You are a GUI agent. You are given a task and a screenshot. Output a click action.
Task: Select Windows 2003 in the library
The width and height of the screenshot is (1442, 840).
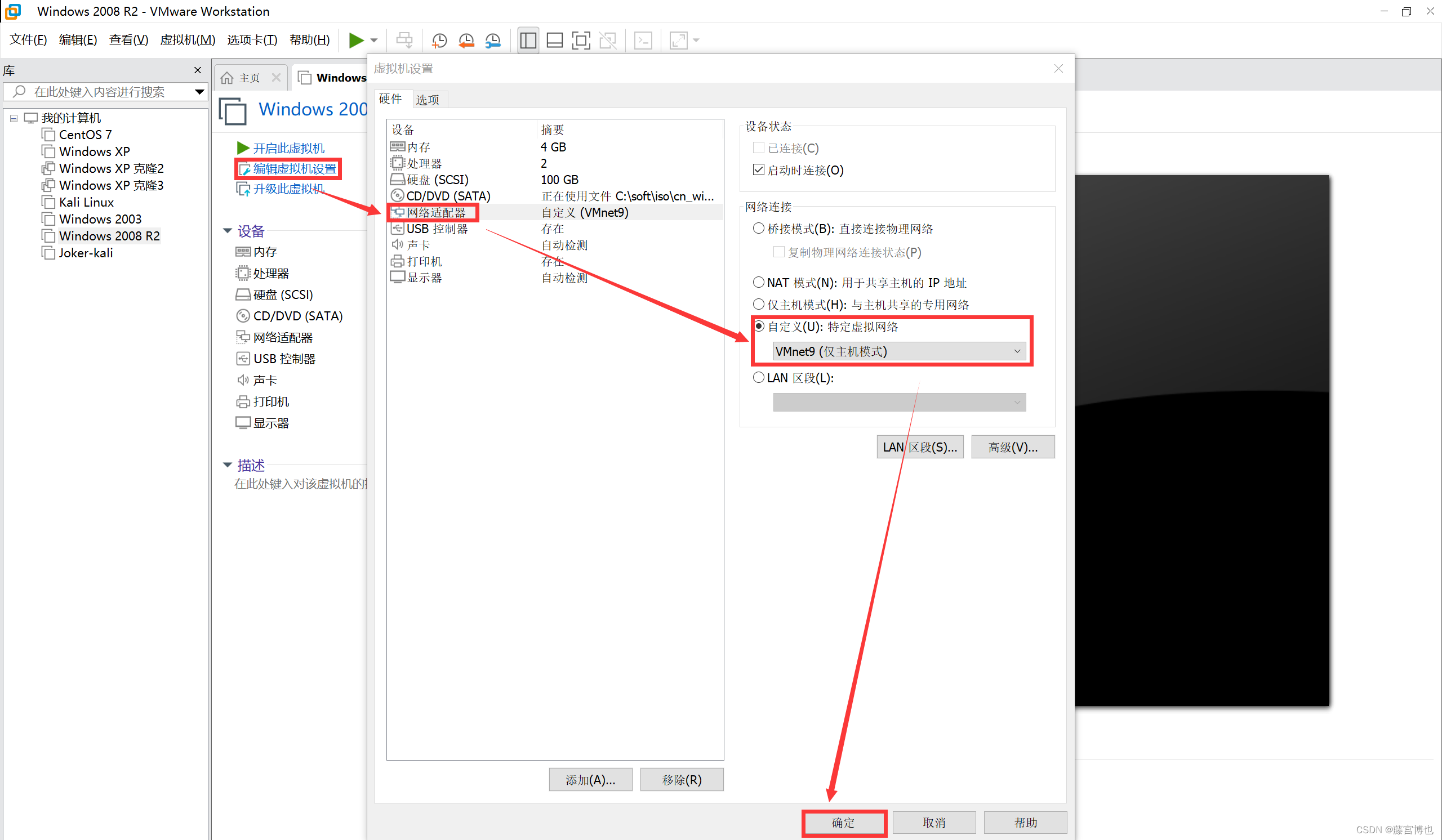tap(100, 219)
